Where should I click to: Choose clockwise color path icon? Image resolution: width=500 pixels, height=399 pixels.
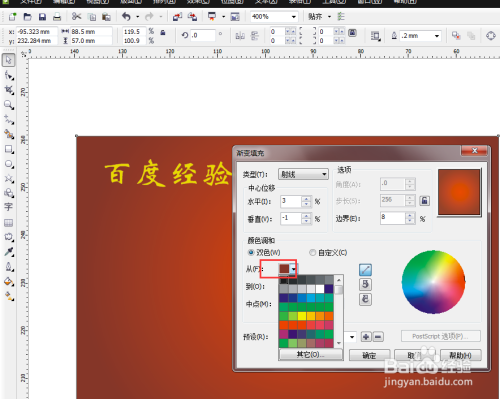[x=365, y=299]
